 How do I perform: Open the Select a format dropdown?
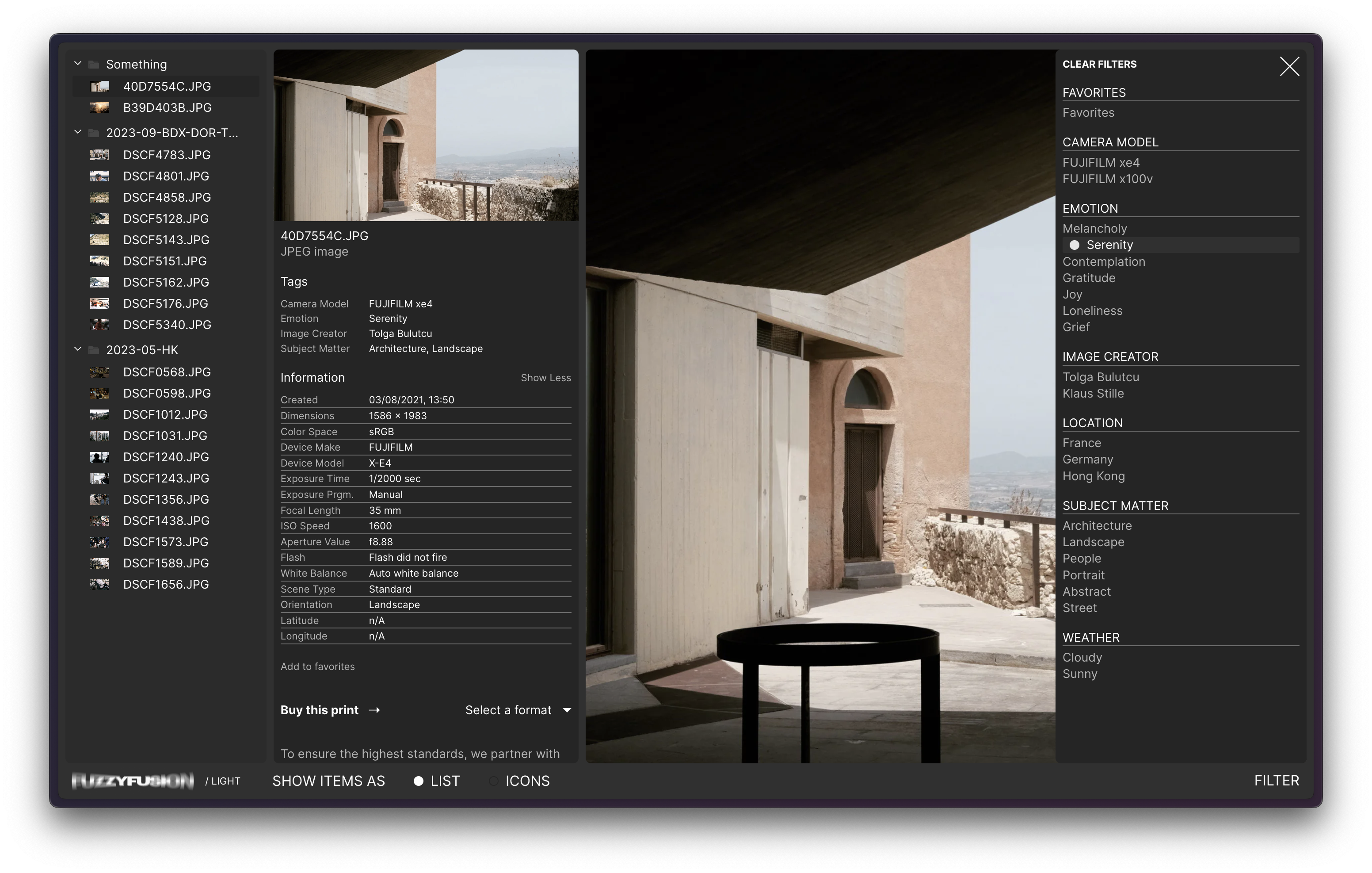[517, 711]
